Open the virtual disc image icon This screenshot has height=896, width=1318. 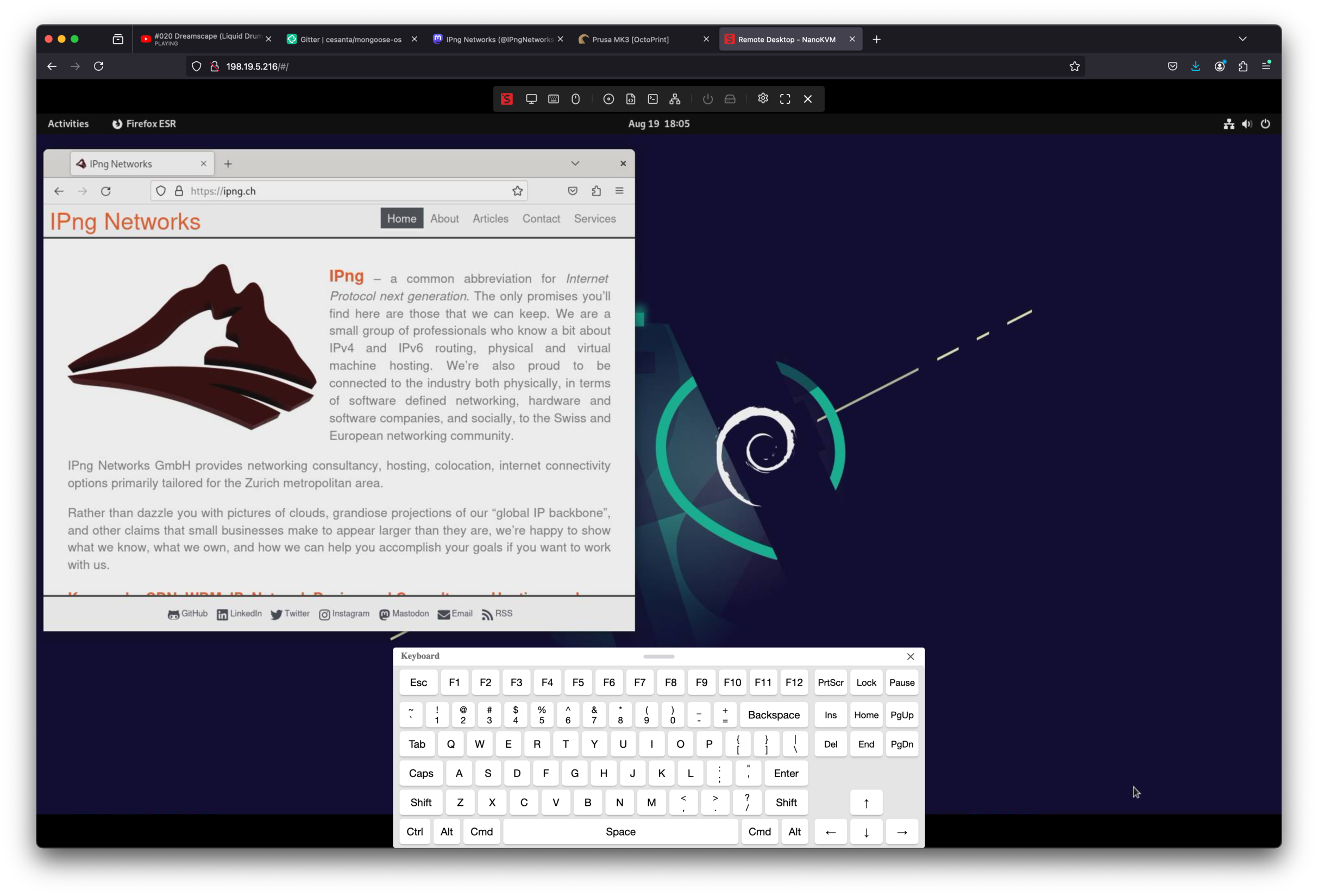pyautogui.click(x=608, y=99)
